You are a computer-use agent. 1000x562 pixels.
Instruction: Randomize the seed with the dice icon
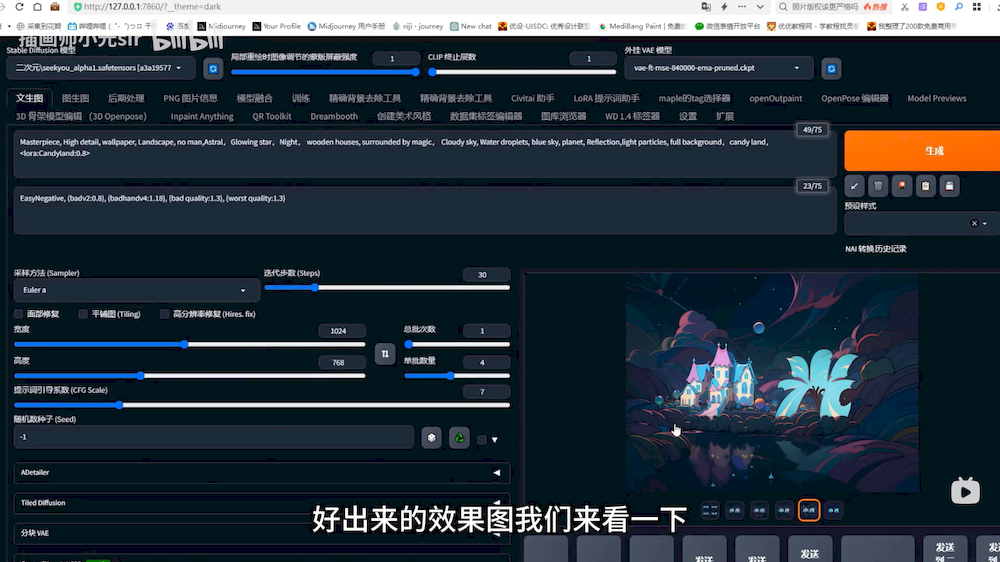click(x=432, y=438)
